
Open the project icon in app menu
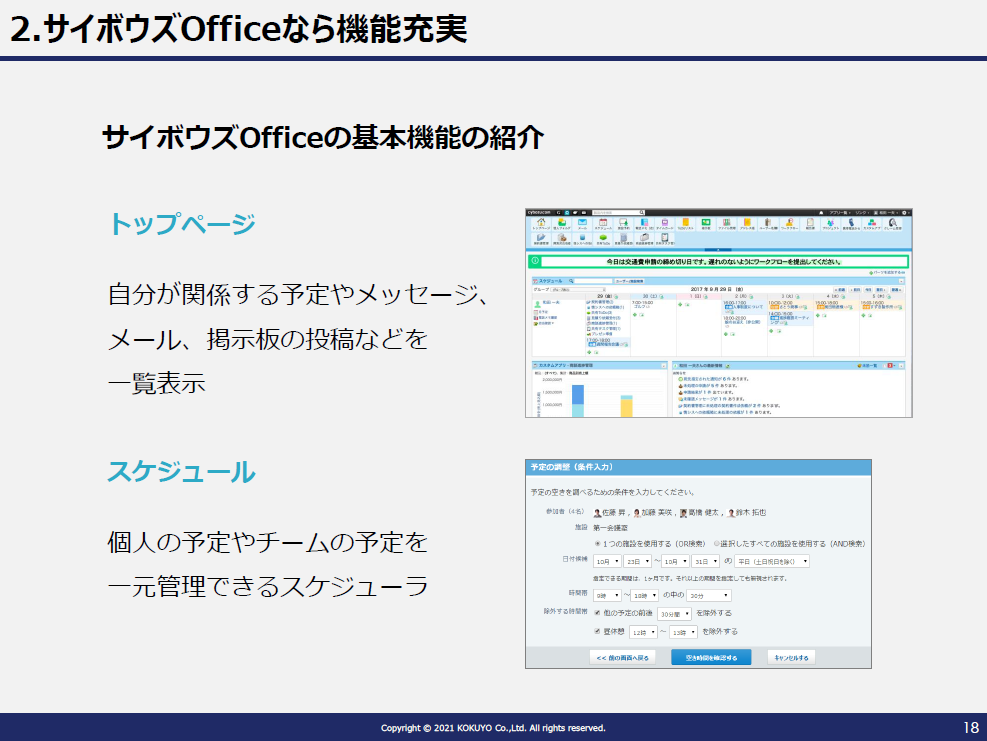click(830, 222)
